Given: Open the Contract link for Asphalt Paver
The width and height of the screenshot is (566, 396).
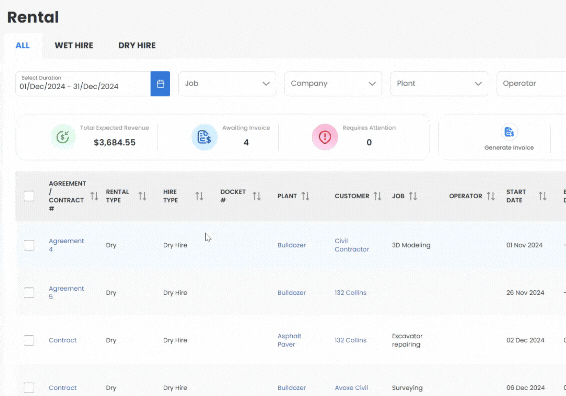Looking at the screenshot, I should coord(62,340).
